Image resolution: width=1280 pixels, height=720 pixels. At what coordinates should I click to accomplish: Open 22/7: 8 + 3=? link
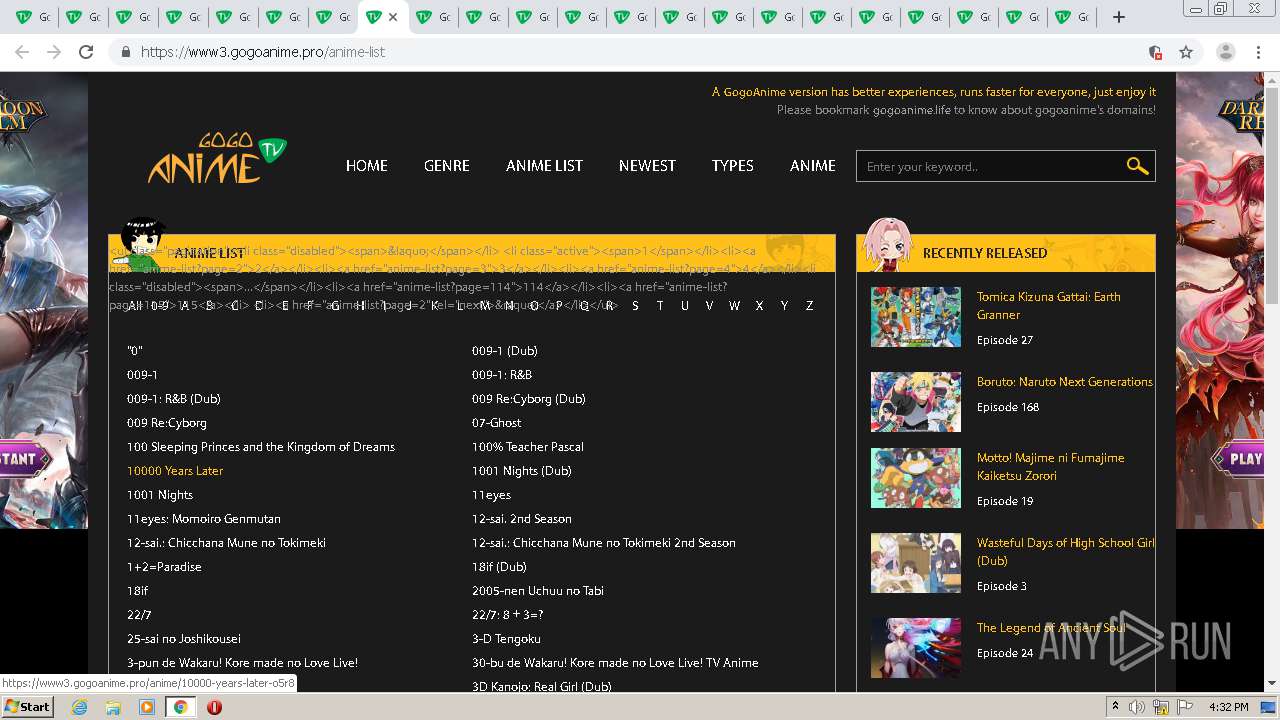pos(508,615)
